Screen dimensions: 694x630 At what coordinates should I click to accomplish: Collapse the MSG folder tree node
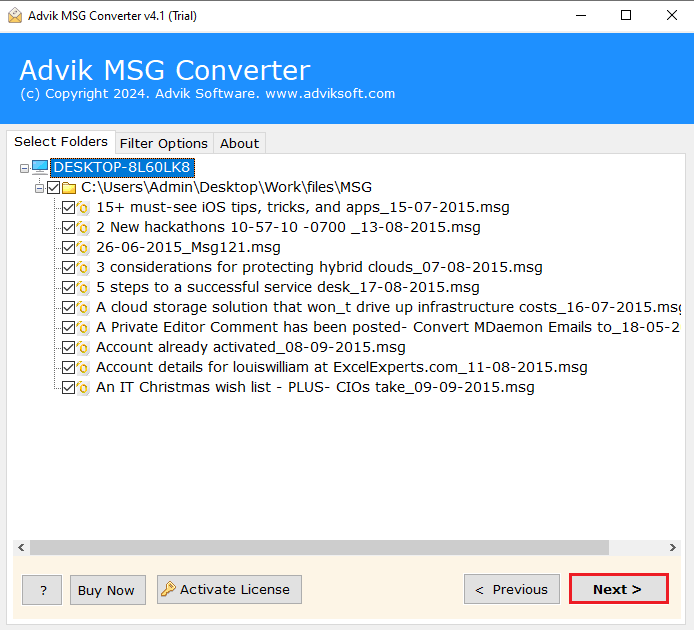[39, 188]
